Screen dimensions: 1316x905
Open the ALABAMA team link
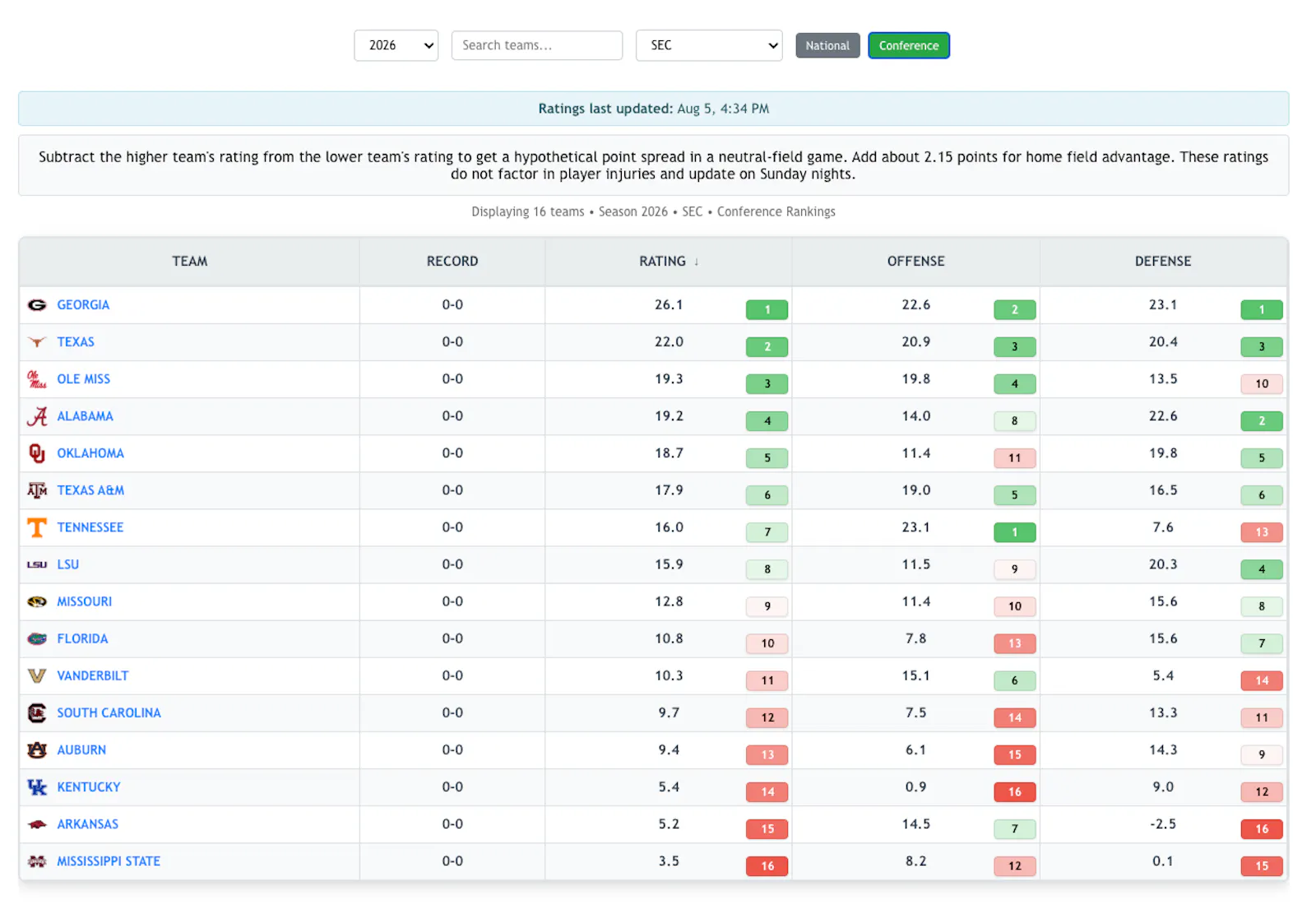[x=86, y=416]
